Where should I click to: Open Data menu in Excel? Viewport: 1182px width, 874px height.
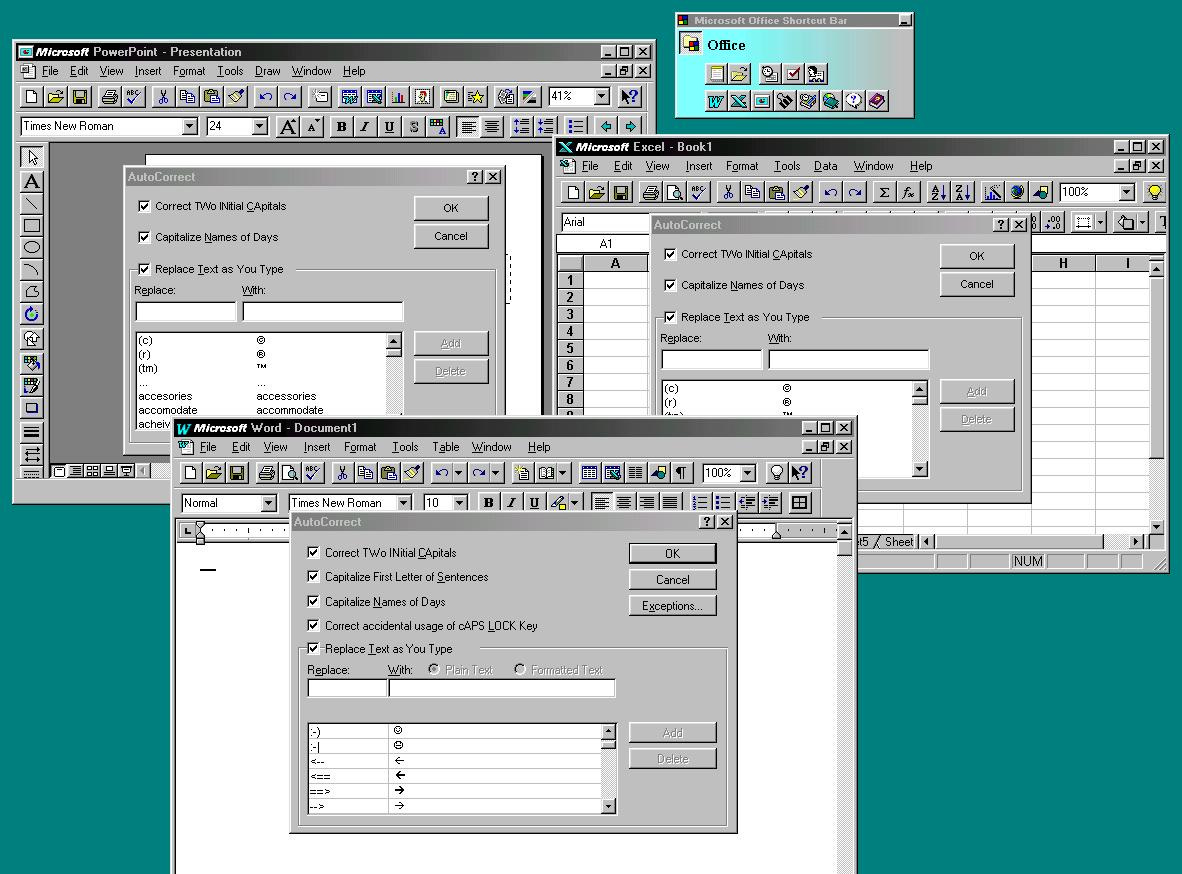(x=825, y=166)
